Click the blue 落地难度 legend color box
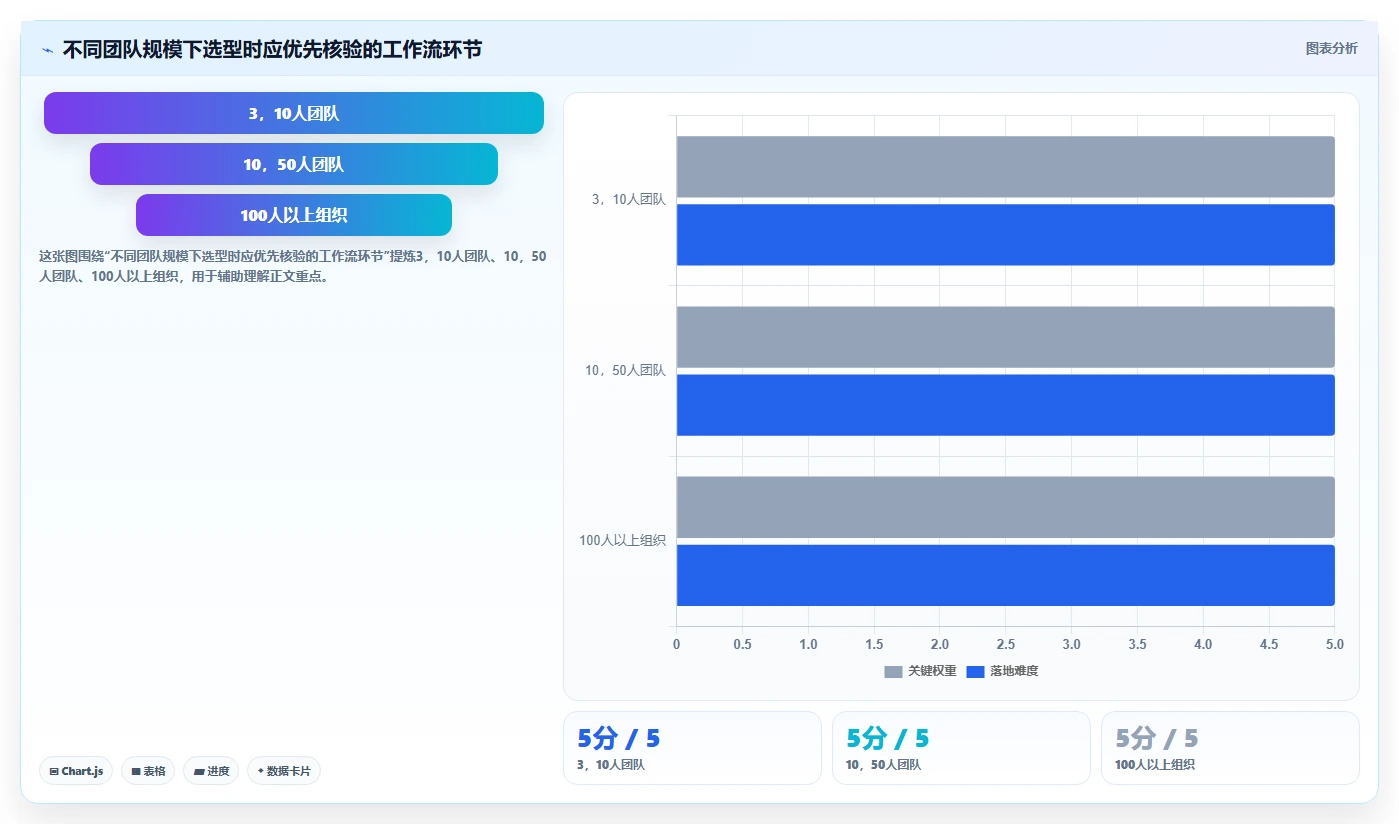Image resolution: width=1399 pixels, height=824 pixels. pyautogui.click(x=975, y=671)
